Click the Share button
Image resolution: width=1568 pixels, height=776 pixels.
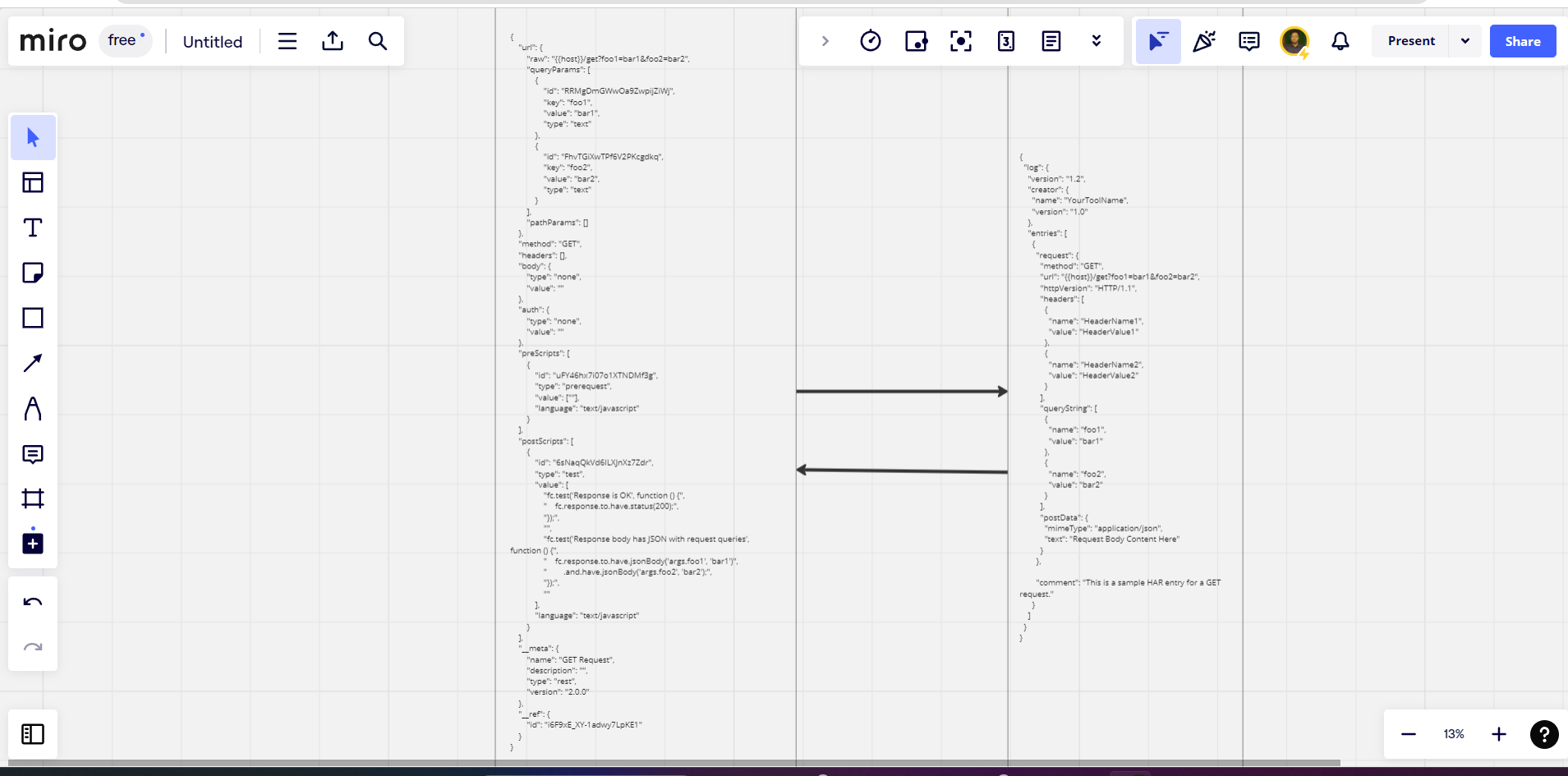pos(1521,41)
